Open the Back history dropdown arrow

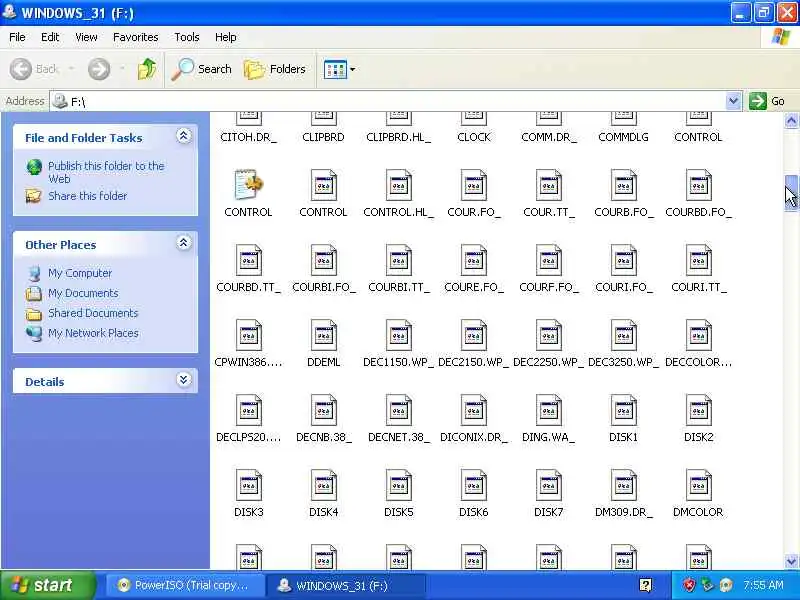coord(71,68)
